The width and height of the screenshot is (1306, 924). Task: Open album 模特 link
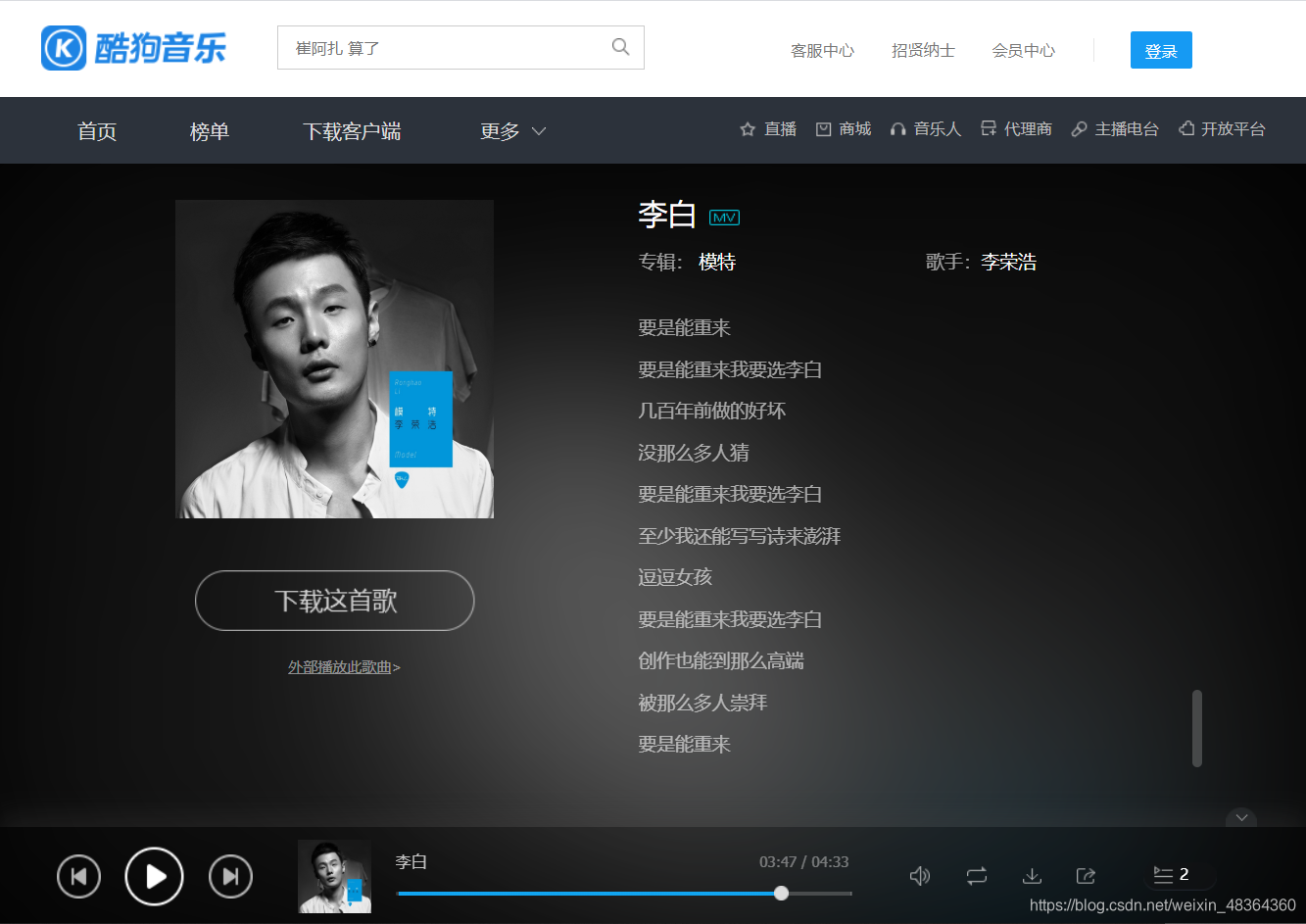tap(717, 262)
